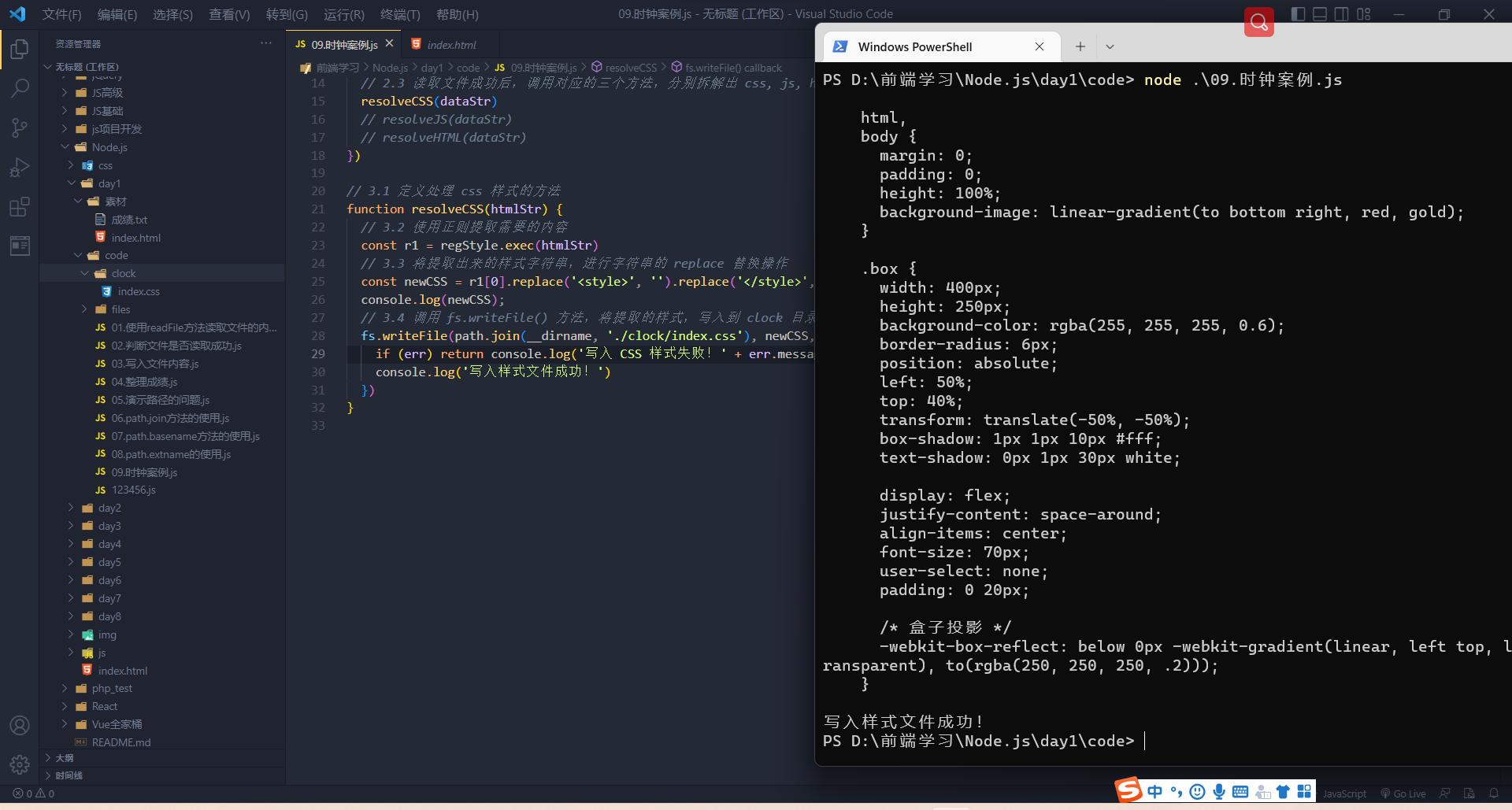The height and width of the screenshot is (810, 1512).
Task: Click the JavaScript language mode indicator
Action: (x=1343, y=793)
